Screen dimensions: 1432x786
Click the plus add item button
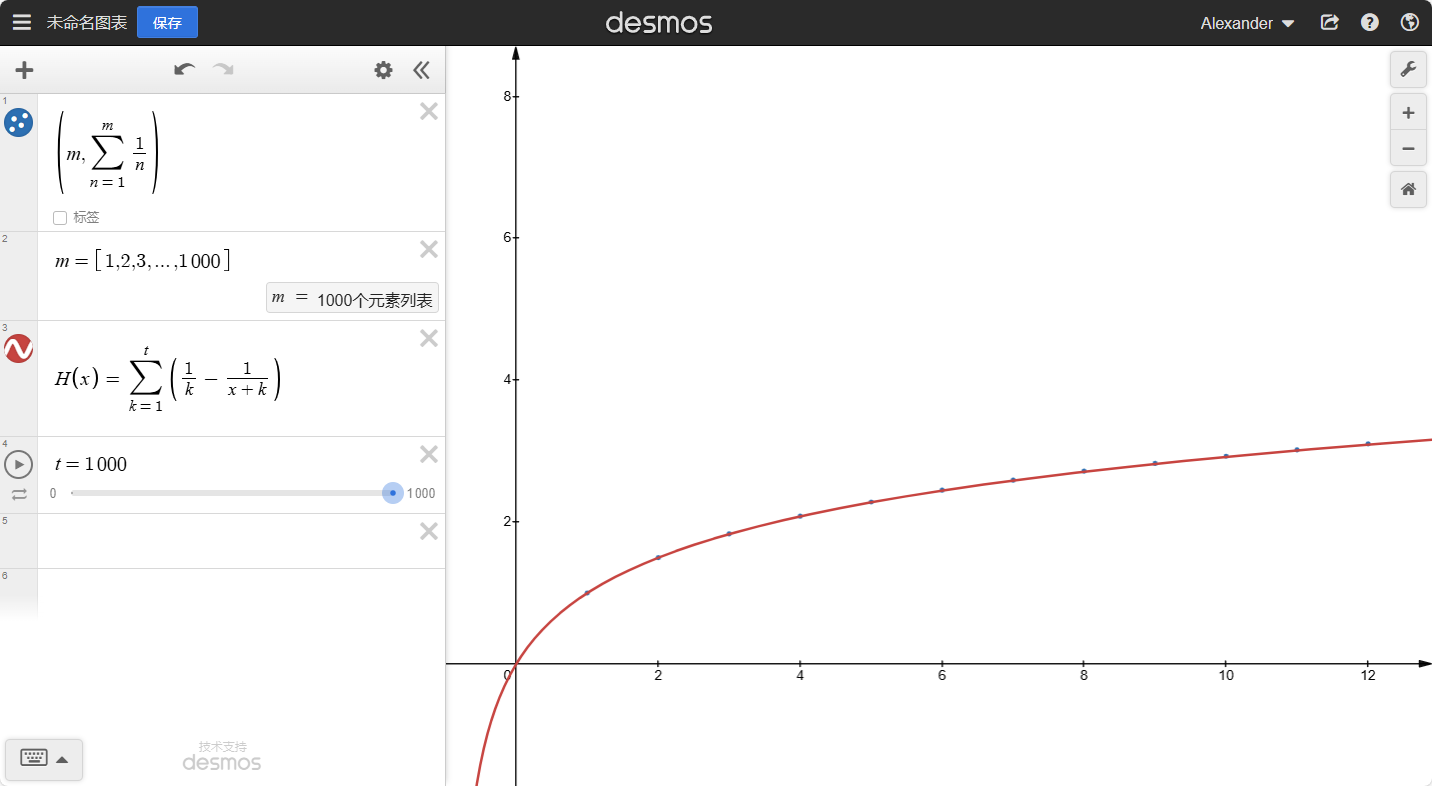tap(24, 70)
